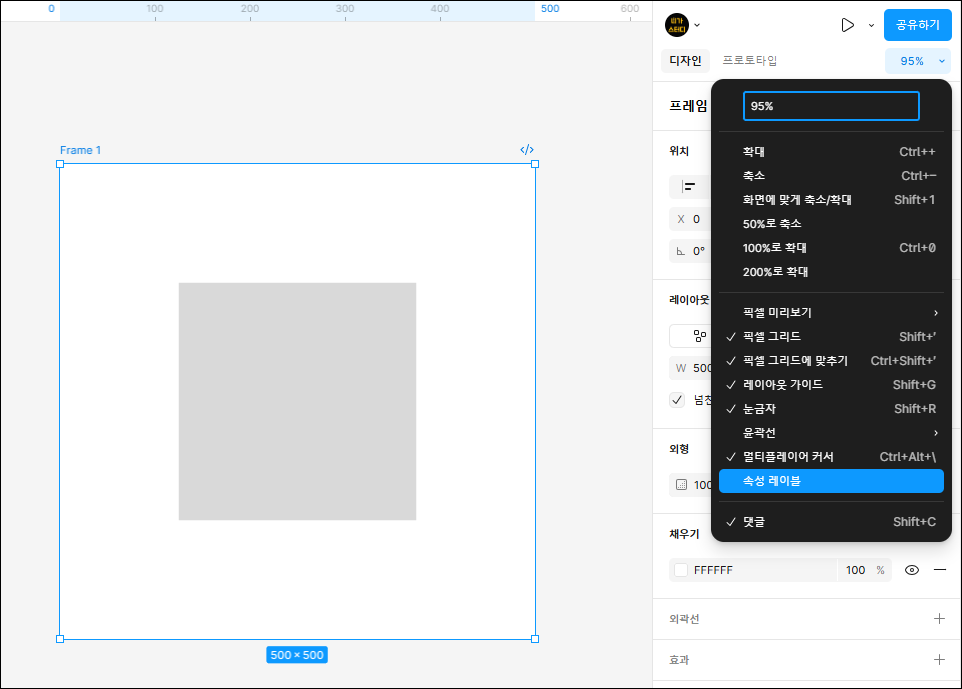The height and width of the screenshot is (689, 962).
Task: Expand the avatar dropdown chevron
Action: pos(697,25)
